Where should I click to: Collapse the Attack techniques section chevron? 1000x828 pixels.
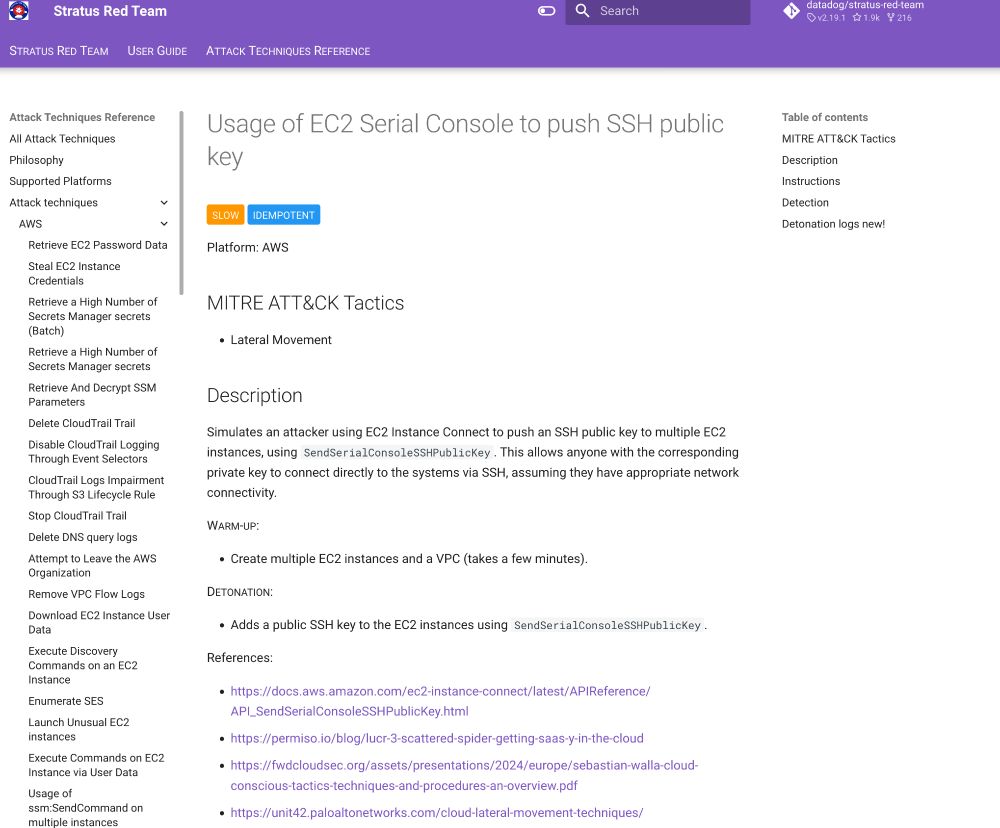[x=164, y=203]
